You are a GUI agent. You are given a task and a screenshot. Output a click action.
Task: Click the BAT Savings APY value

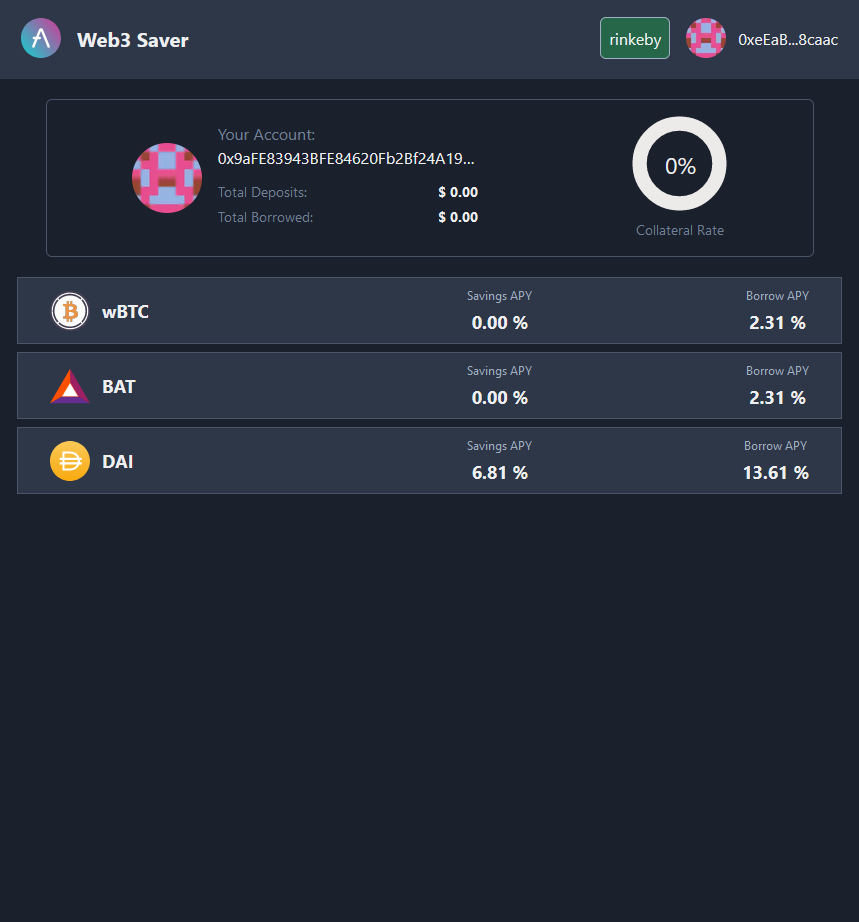pos(500,398)
